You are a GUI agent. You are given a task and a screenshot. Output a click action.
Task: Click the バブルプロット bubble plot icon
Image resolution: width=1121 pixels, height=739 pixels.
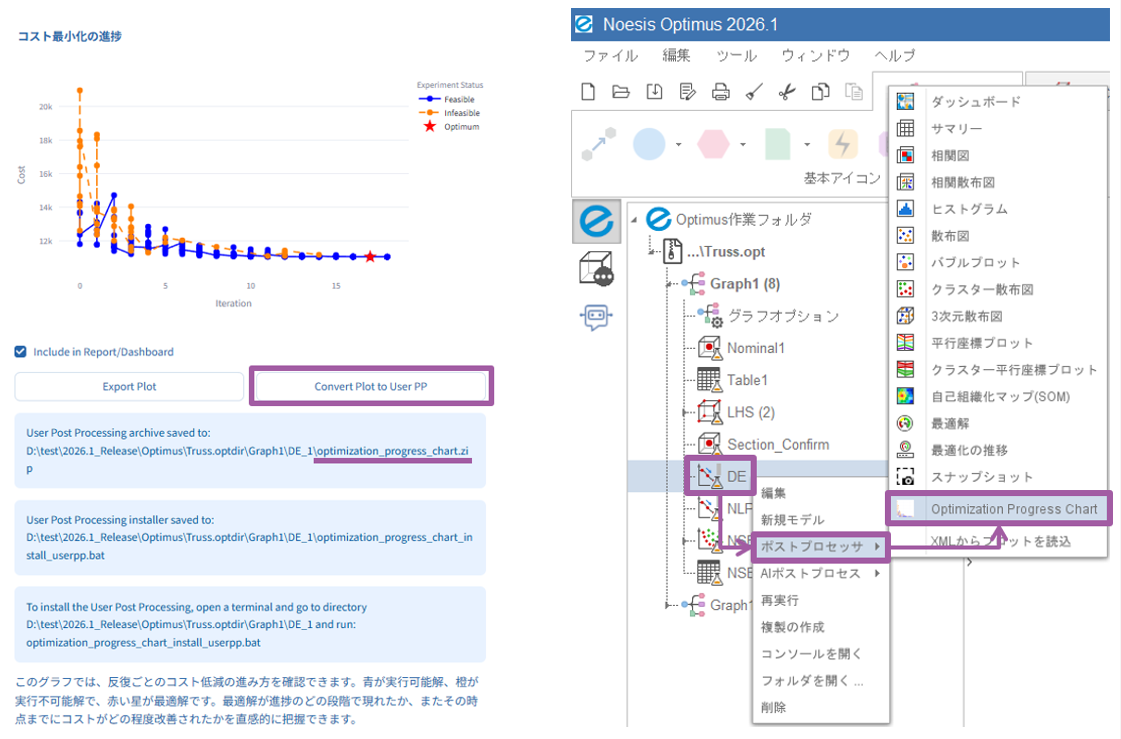[x=905, y=262]
